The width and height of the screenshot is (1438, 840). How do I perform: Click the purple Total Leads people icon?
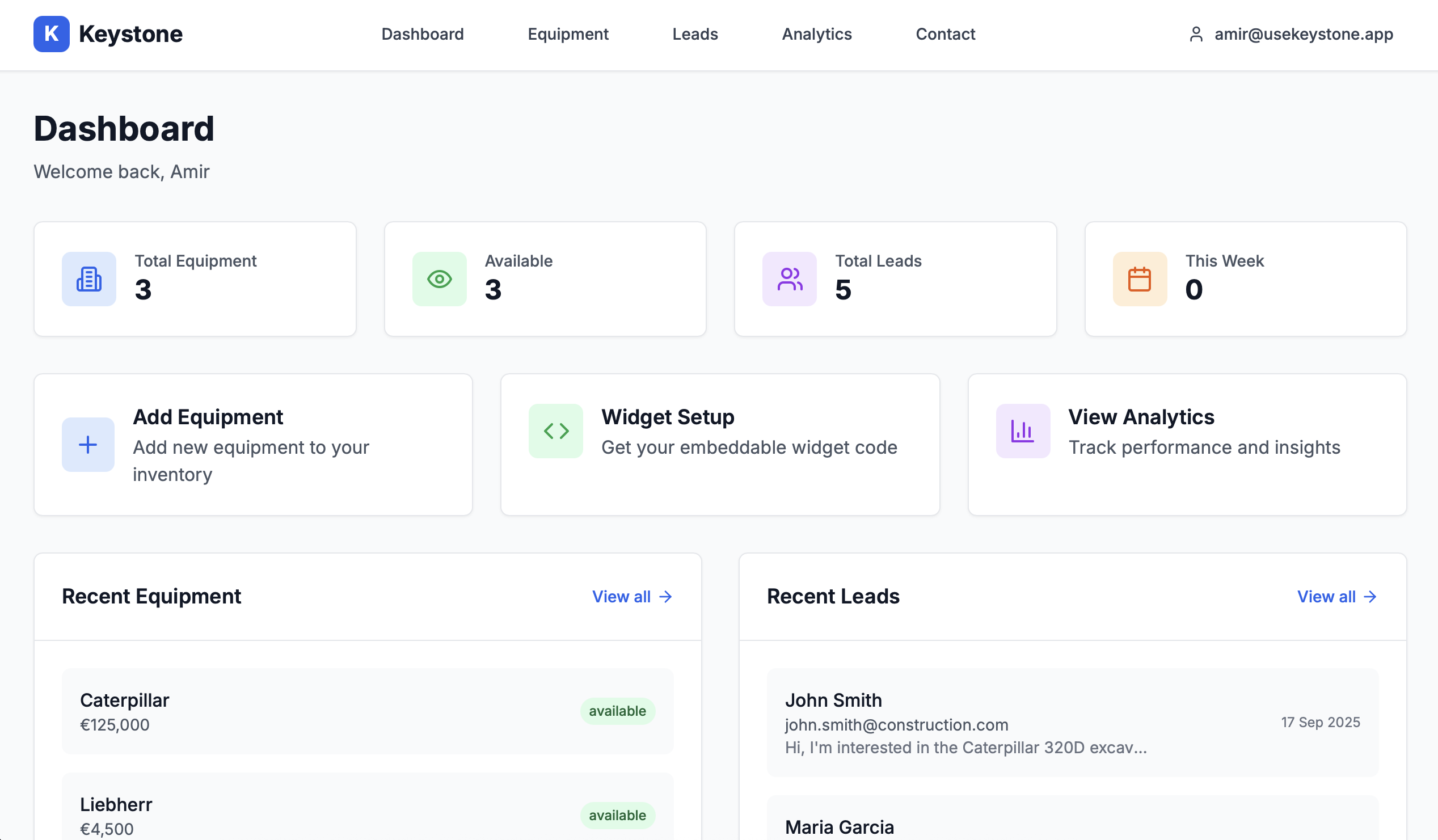(790, 279)
